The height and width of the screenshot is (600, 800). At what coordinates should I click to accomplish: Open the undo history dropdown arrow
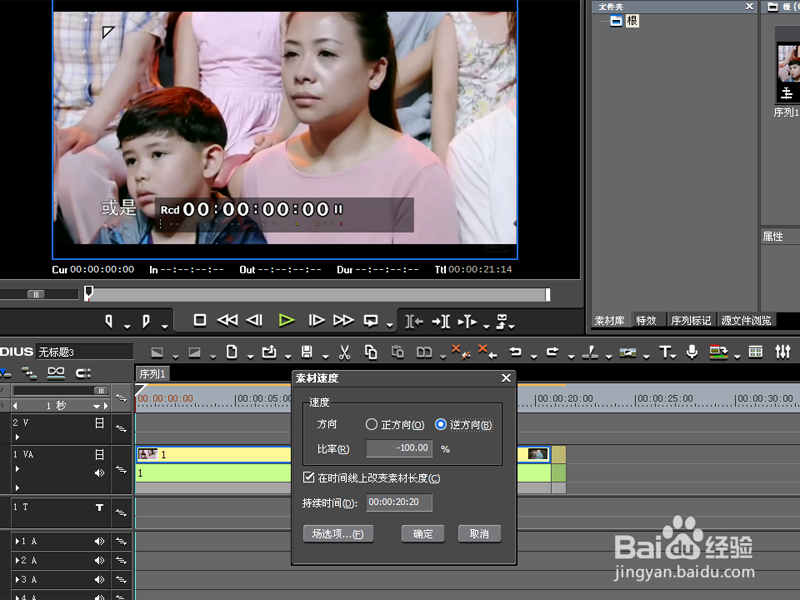pos(534,356)
